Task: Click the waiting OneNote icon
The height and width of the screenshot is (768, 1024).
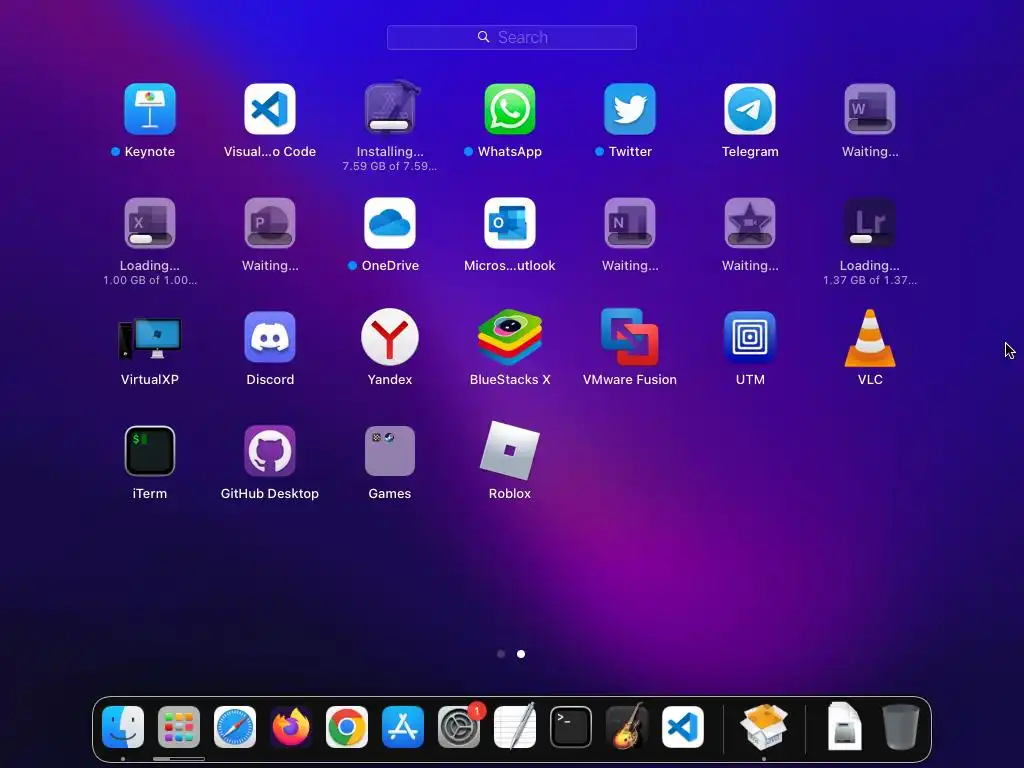Action: tap(630, 223)
